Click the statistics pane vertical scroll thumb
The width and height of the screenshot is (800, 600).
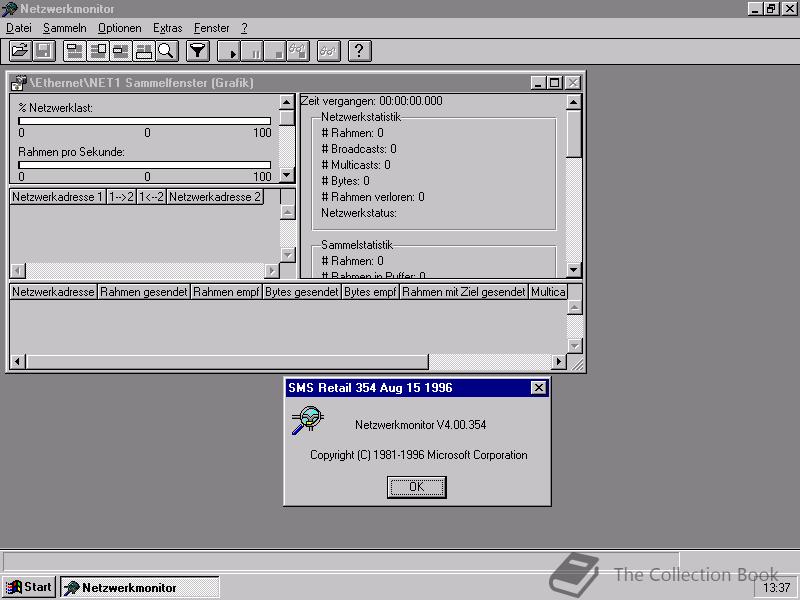574,134
